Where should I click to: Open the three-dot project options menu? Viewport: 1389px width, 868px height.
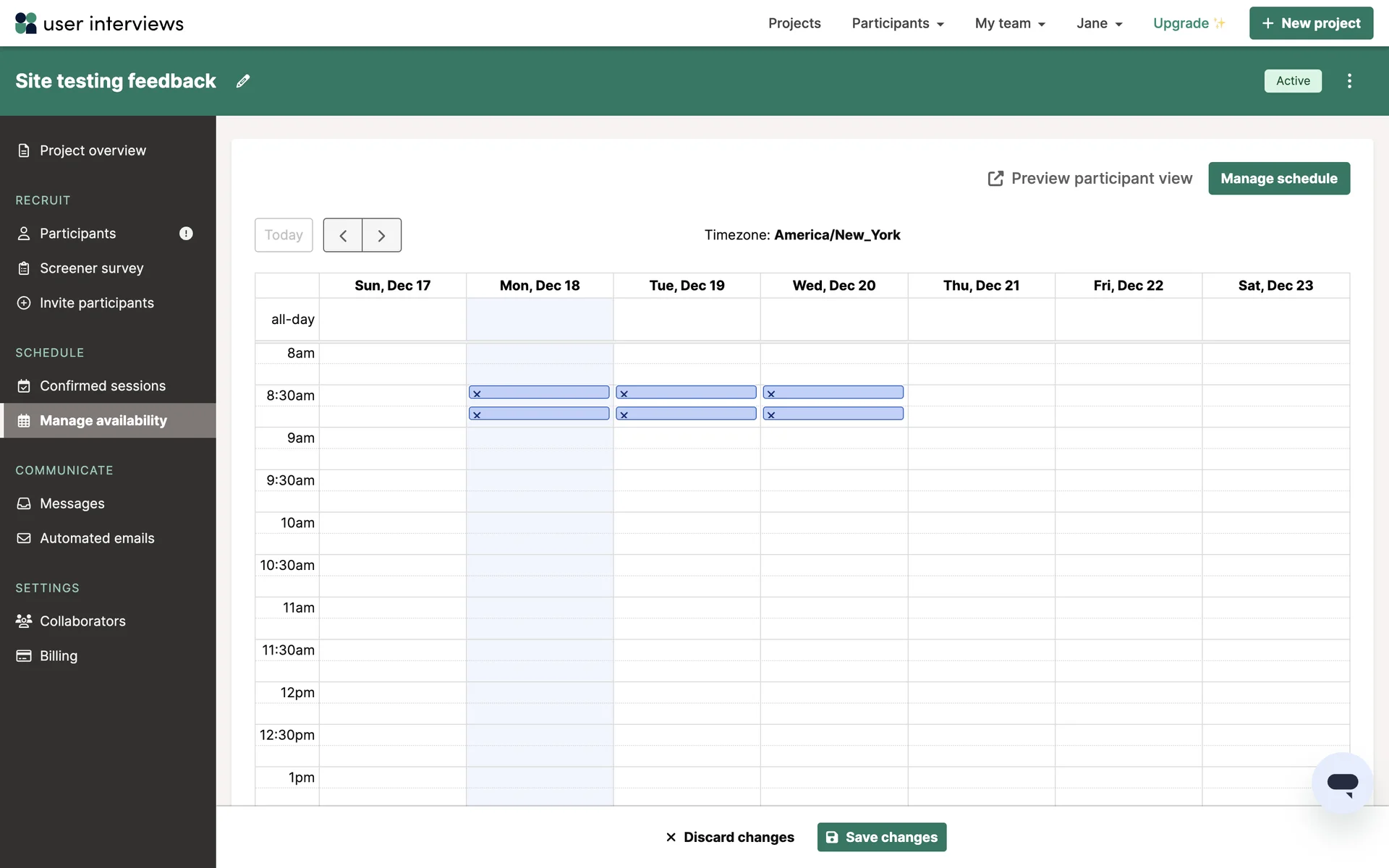(1349, 81)
